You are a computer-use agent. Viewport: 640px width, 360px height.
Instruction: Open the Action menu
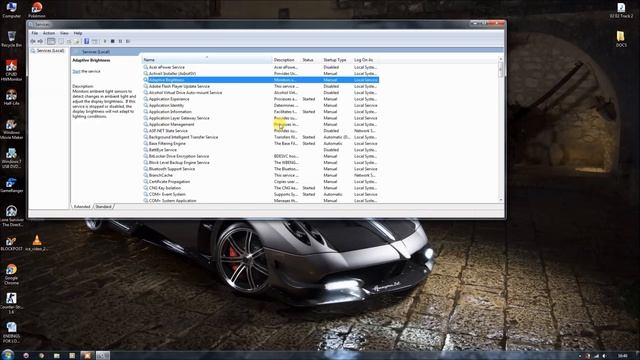pos(49,33)
